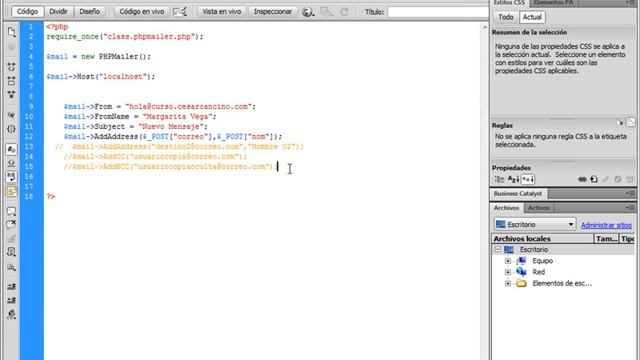Select Equipo in the files tree
This screenshot has height=360, width=640.
(x=542, y=261)
